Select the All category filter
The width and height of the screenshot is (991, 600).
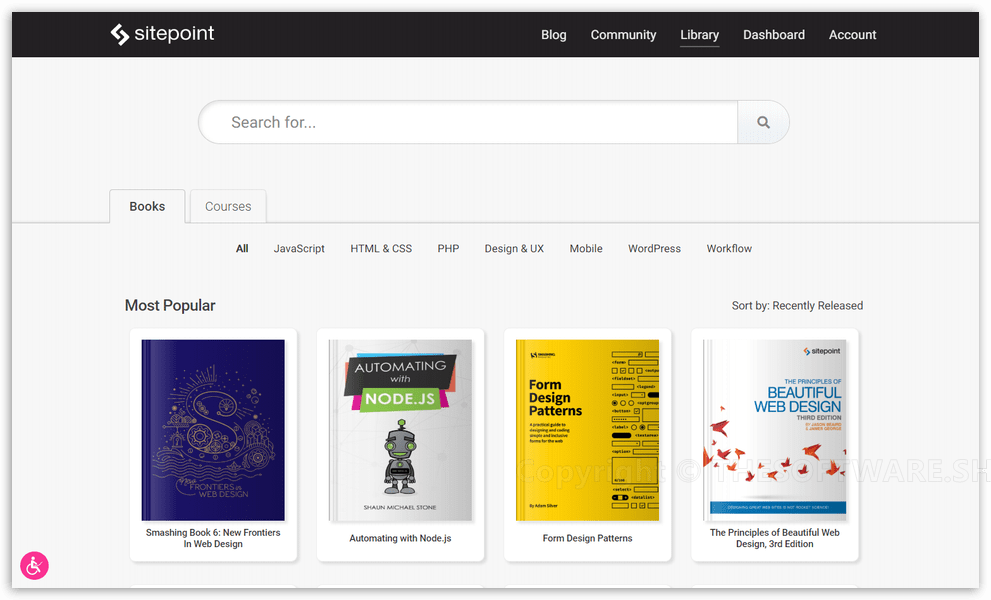[242, 248]
